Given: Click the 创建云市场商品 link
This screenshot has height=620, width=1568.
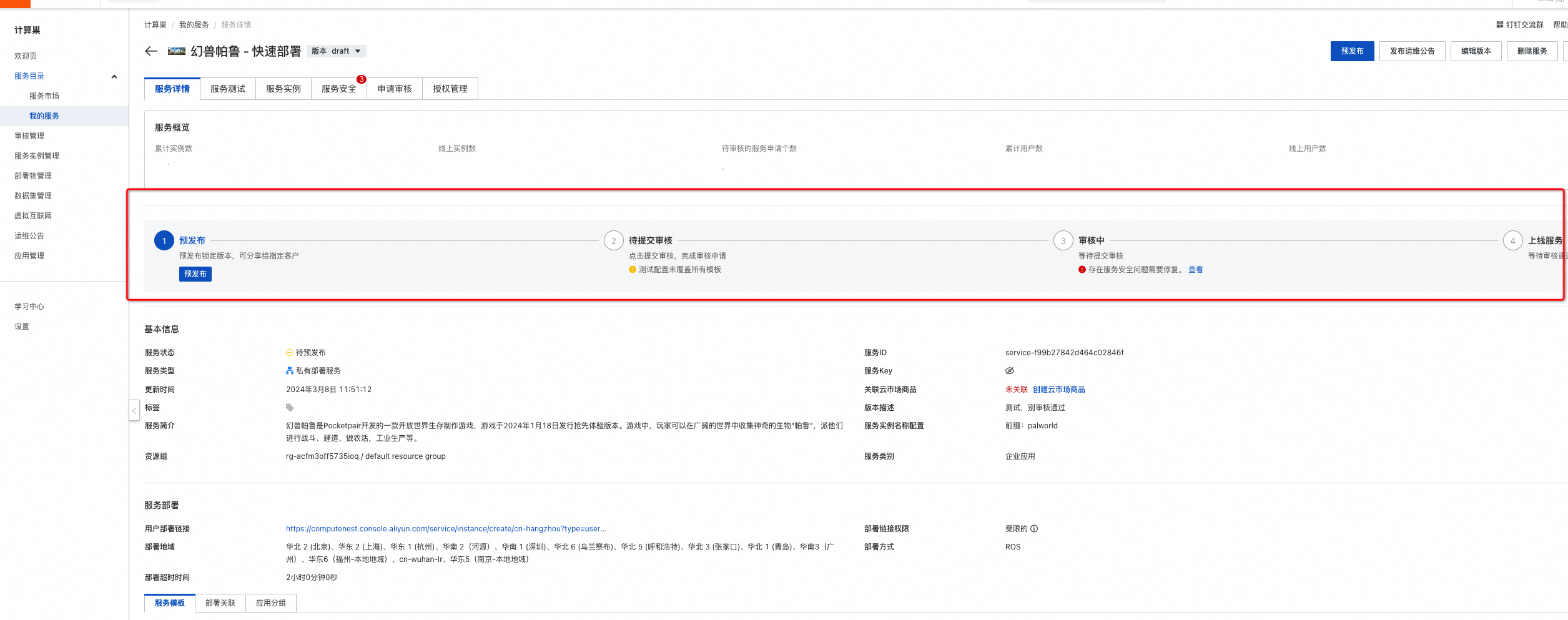Looking at the screenshot, I should point(1059,390).
